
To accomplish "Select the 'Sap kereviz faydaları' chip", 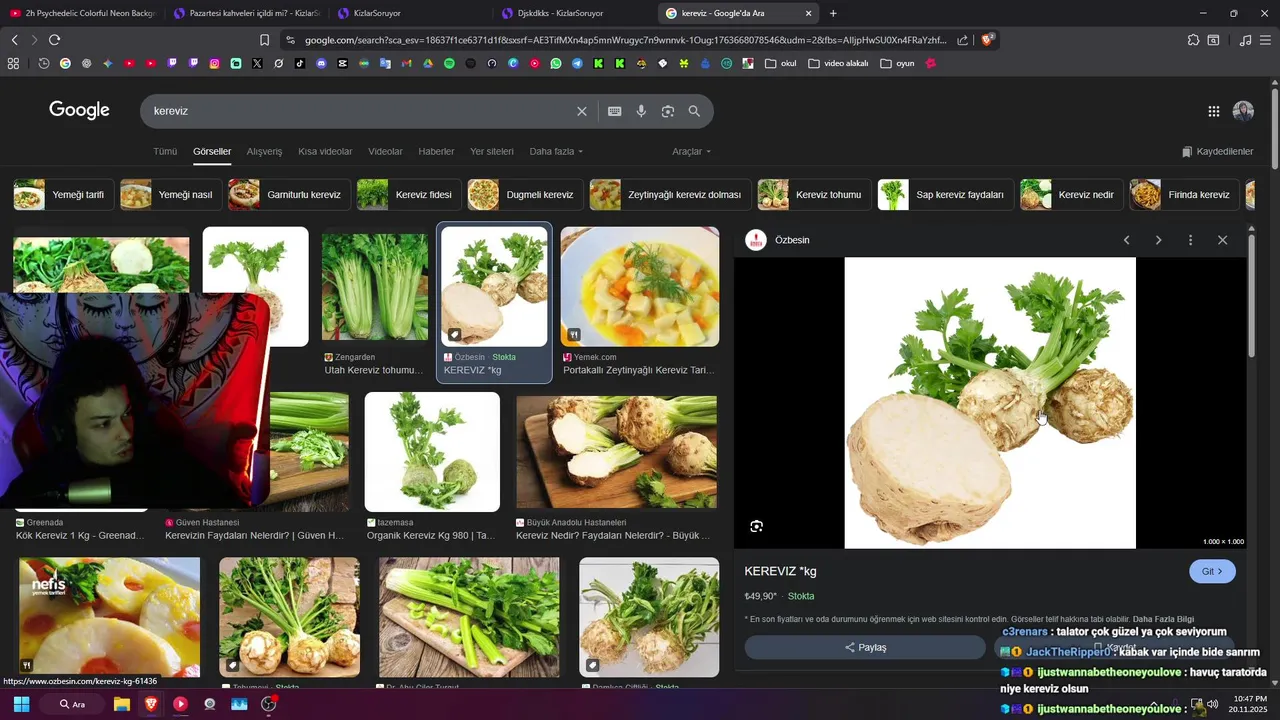I will [x=944, y=194].
